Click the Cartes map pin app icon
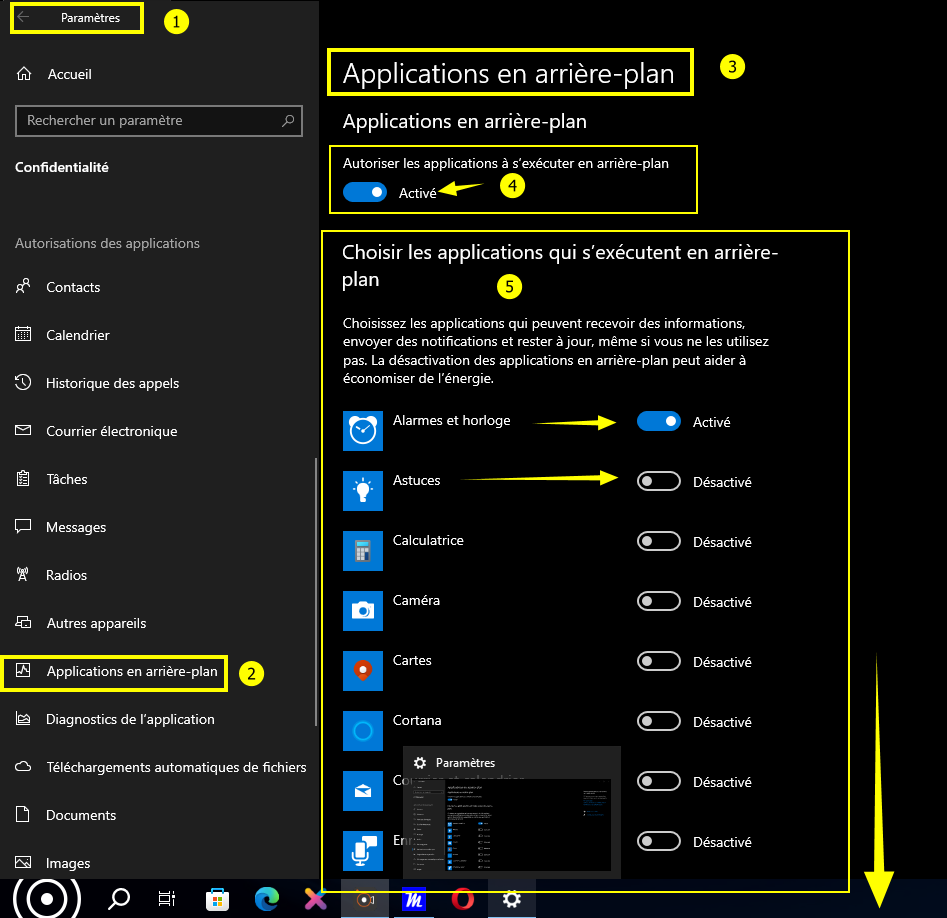The width and height of the screenshot is (947, 918). (363, 670)
